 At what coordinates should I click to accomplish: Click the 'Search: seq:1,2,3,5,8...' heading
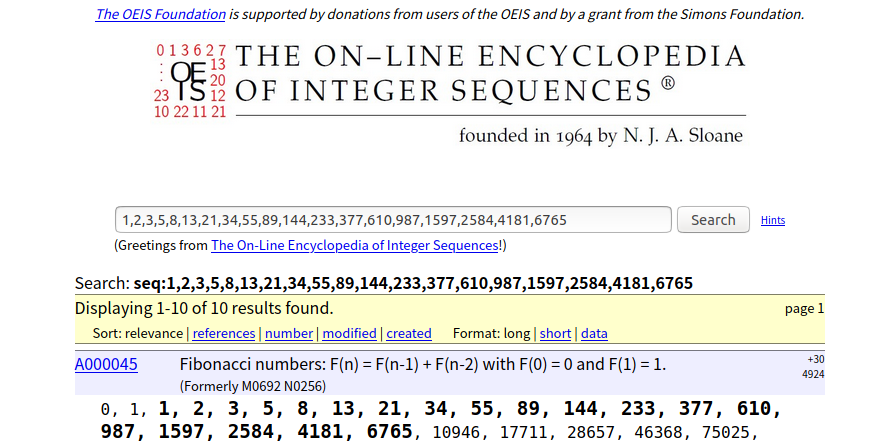(x=384, y=283)
